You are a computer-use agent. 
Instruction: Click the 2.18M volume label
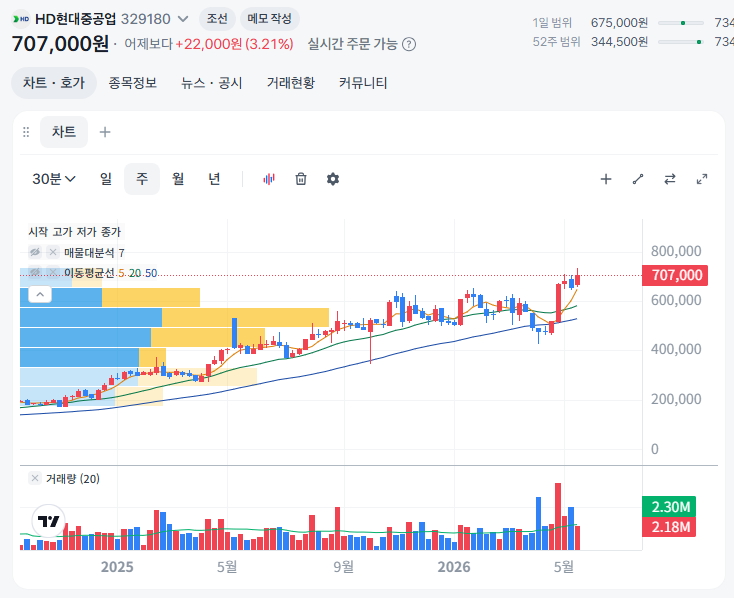point(669,527)
